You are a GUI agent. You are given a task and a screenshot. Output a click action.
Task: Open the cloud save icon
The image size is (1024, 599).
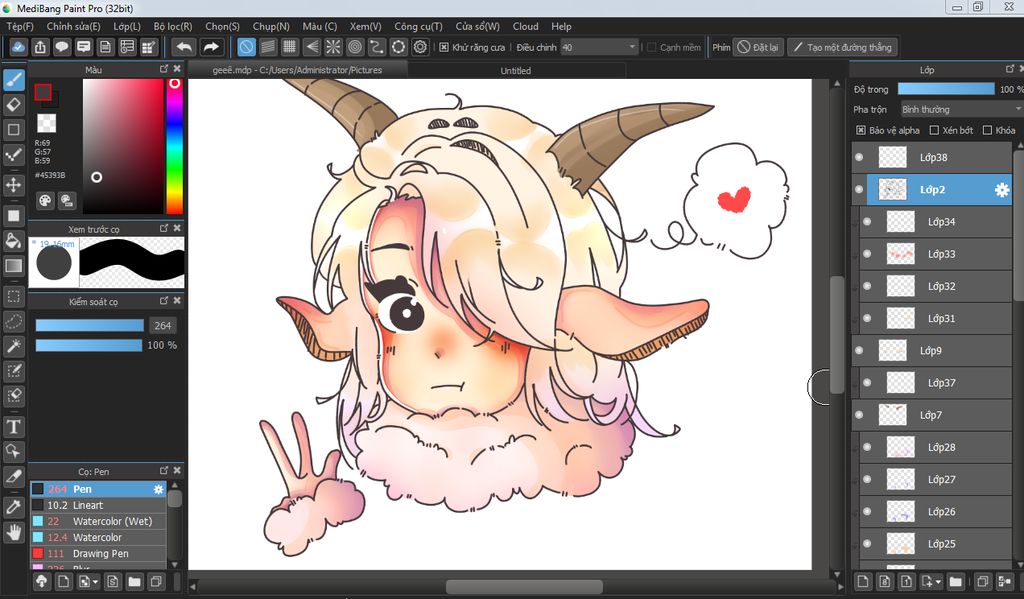[x=18, y=47]
